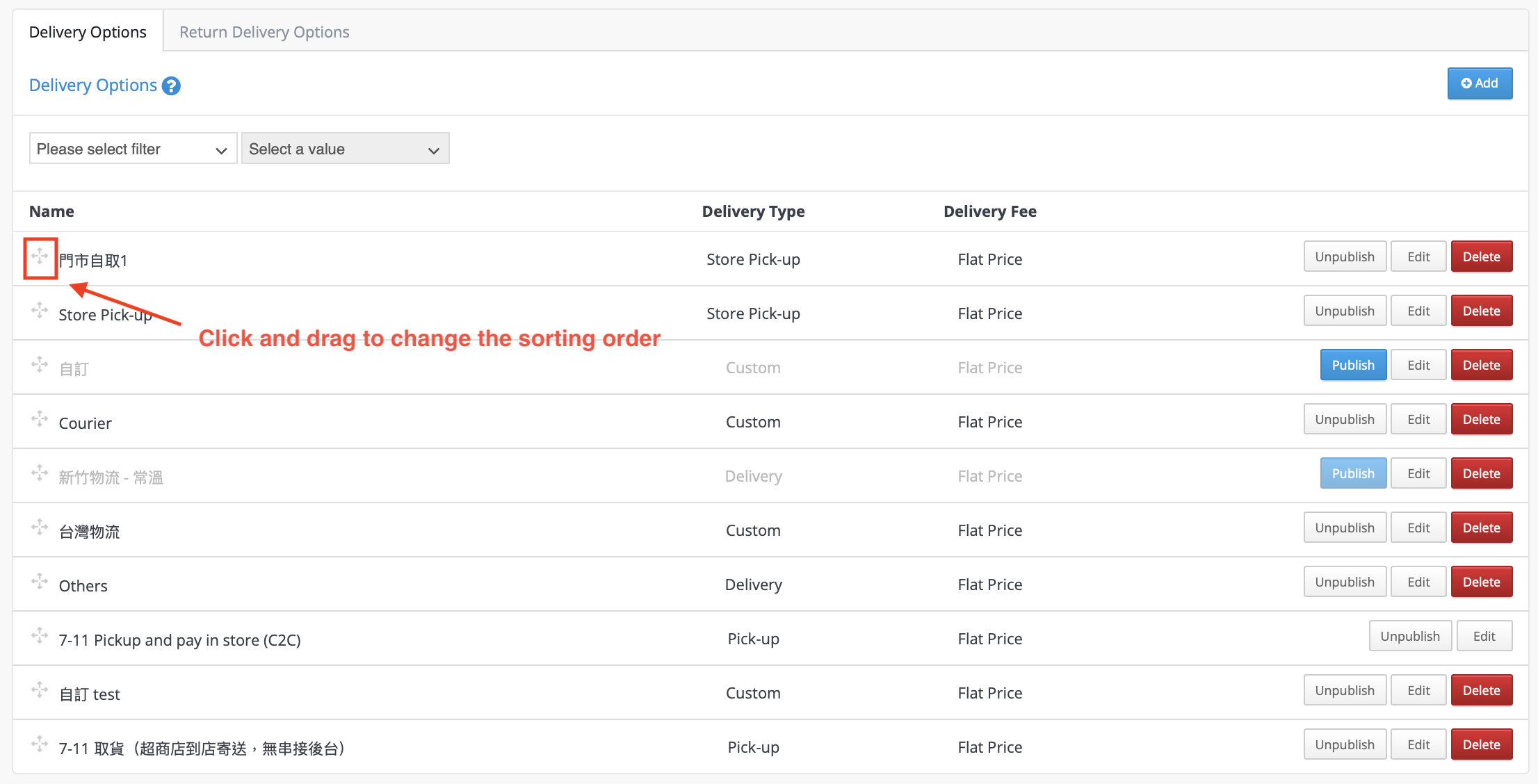Click the Delivery Fee column header

[990, 211]
